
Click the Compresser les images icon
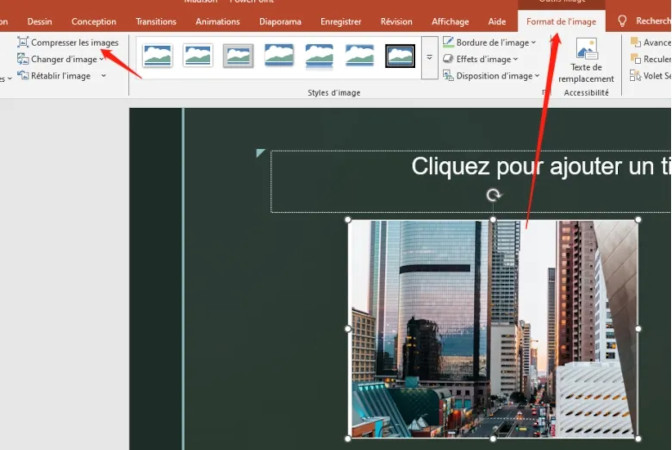point(23,42)
